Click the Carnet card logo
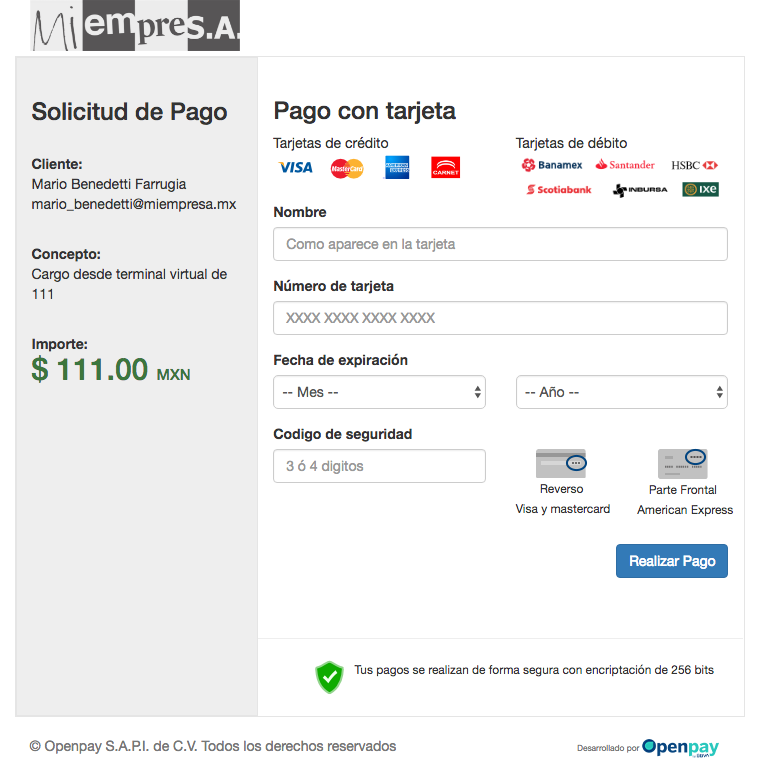770x784 pixels. click(445, 168)
